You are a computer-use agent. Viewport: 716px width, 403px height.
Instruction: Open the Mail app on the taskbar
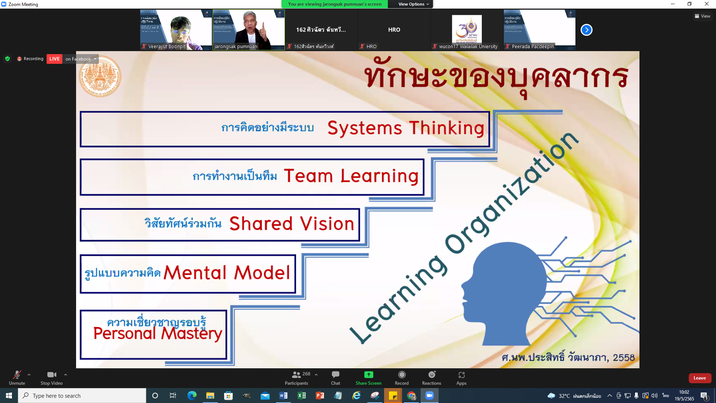pos(265,395)
